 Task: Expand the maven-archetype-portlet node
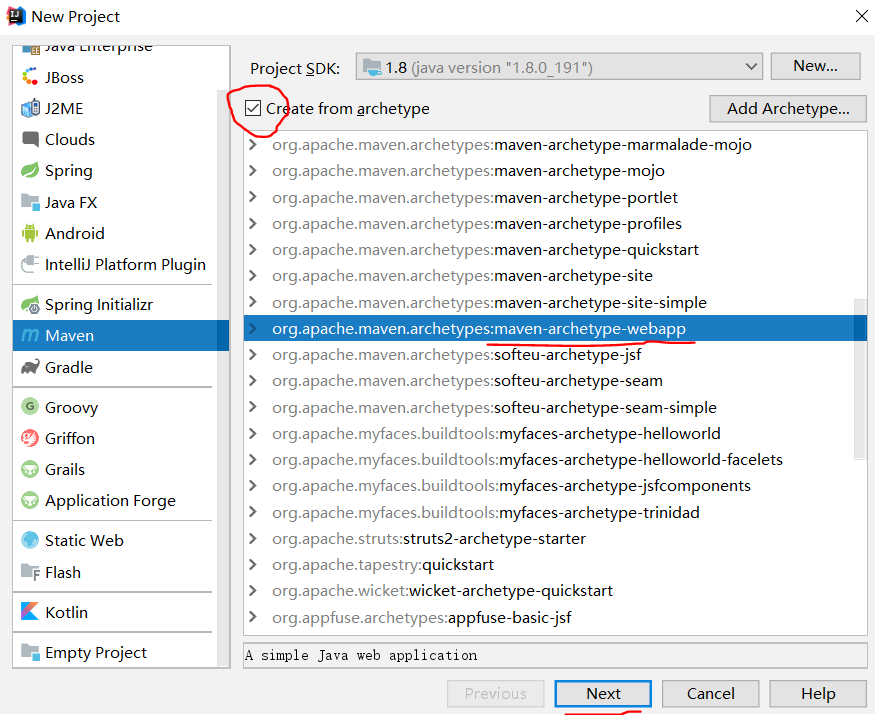coord(253,197)
